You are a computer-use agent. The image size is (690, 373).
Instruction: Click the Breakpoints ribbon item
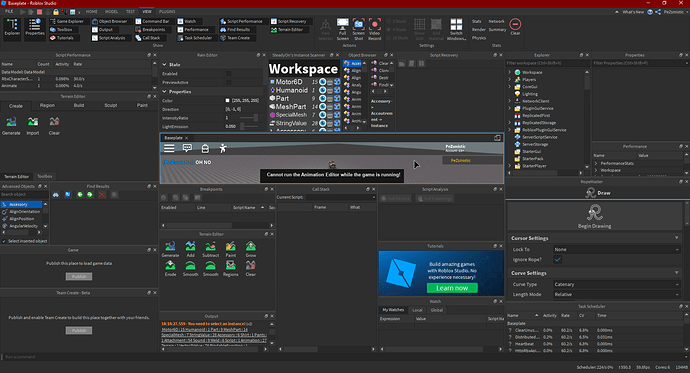(x=150, y=29)
